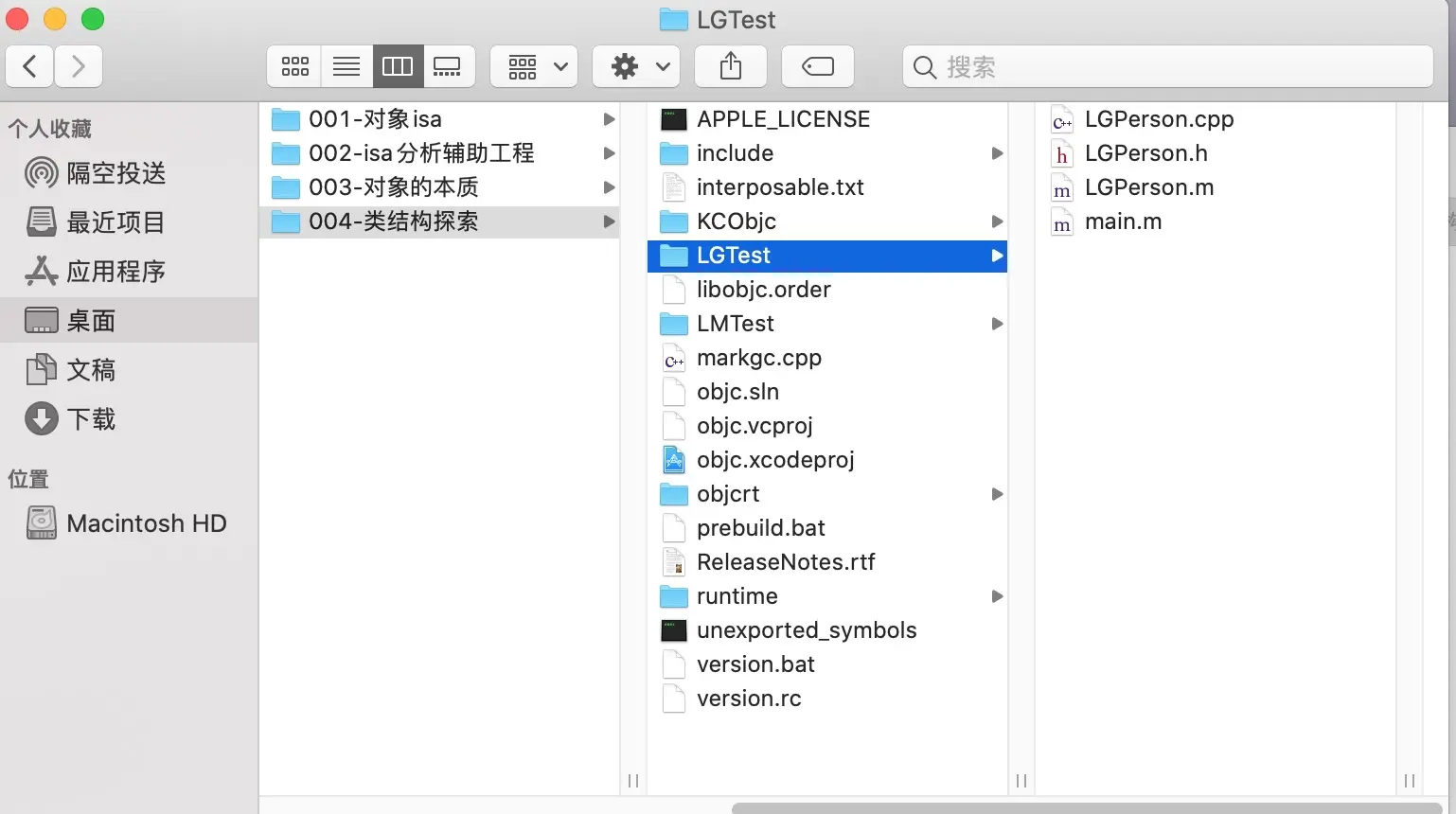Select folder 001-对象isa
Image resolution: width=1456 pixels, height=814 pixels.
(x=439, y=119)
